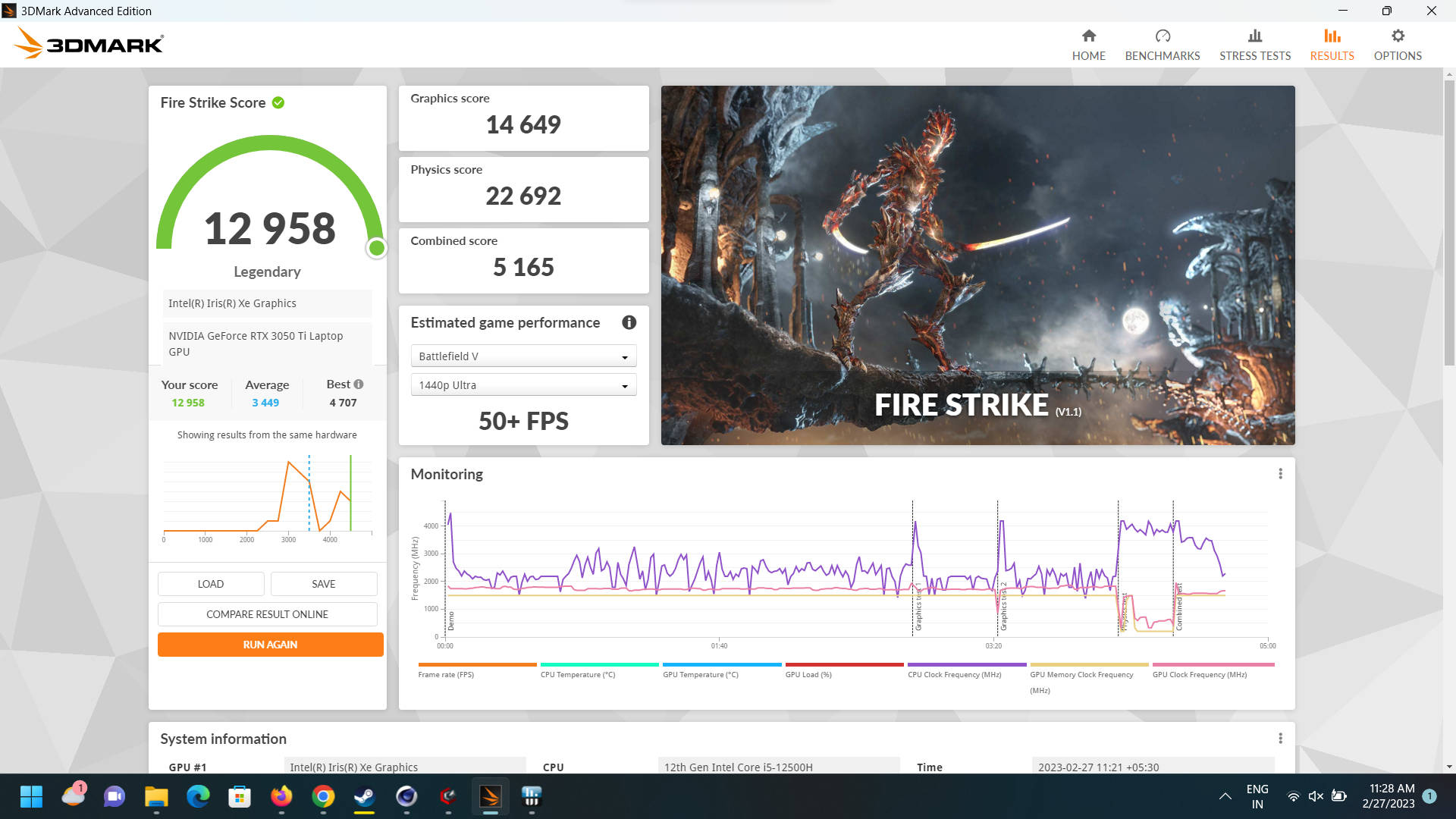The image size is (1456, 819).
Task: Toggle the GPU Load (%) legend series
Action: (x=808, y=674)
